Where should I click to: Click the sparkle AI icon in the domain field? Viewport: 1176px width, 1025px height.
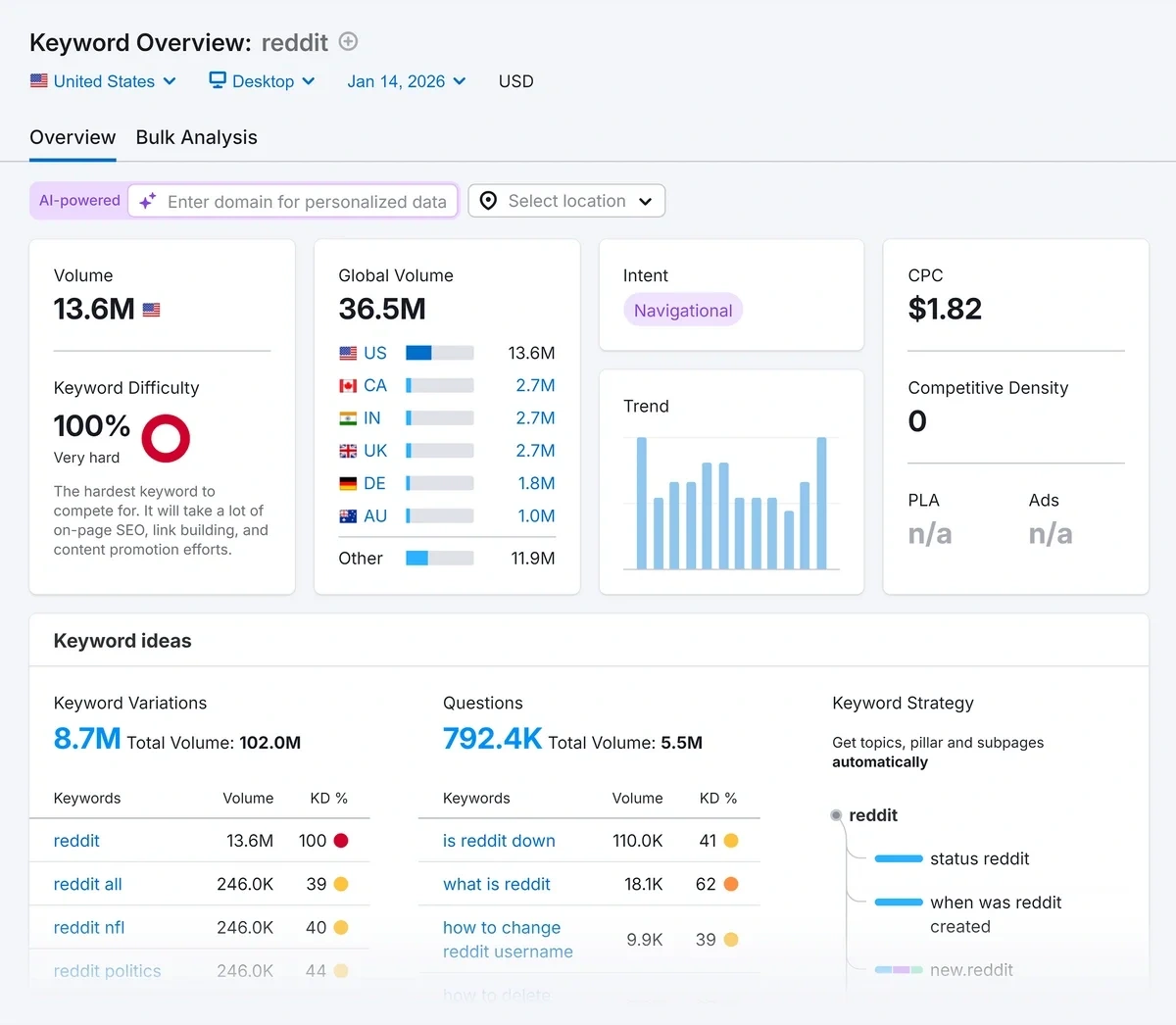pyautogui.click(x=146, y=201)
